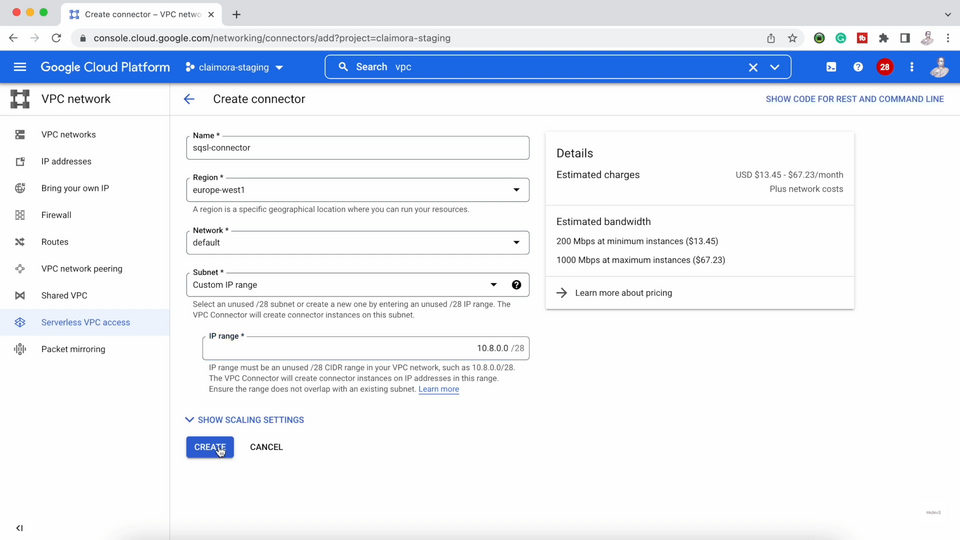Viewport: 960px width, 540px height.
Task: Click the browser address bar URL
Action: (x=272, y=38)
